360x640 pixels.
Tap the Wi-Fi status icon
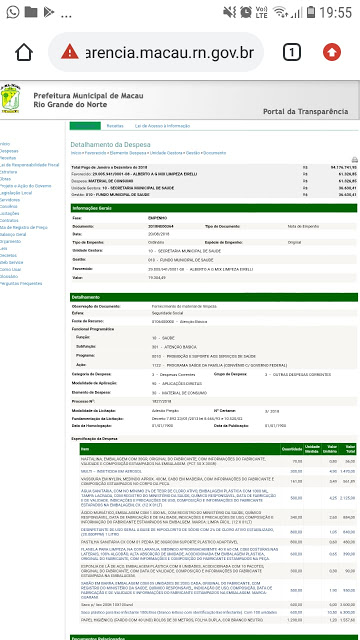[x=280, y=12]
